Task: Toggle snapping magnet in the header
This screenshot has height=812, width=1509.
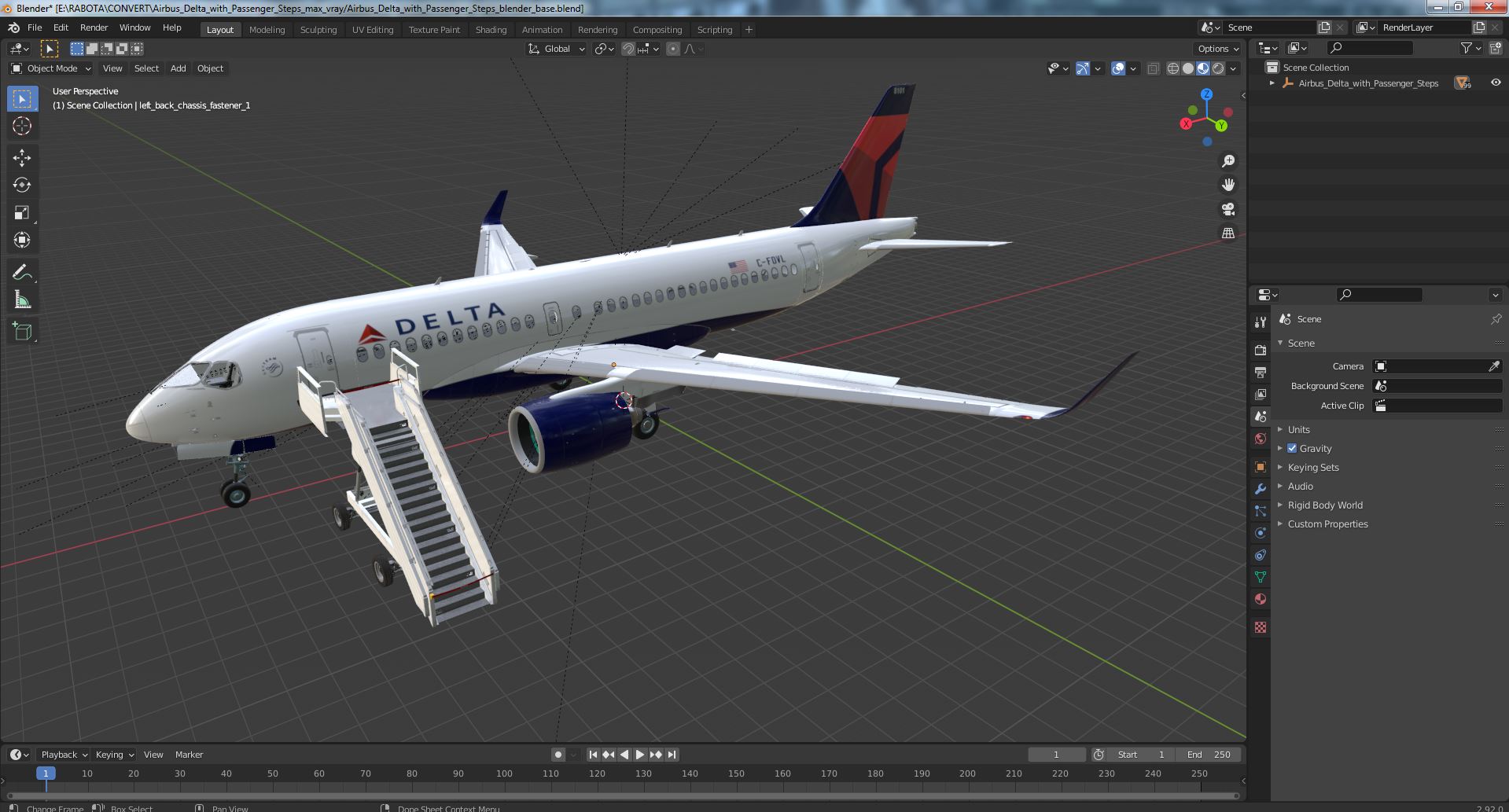Action: [628, 49]
